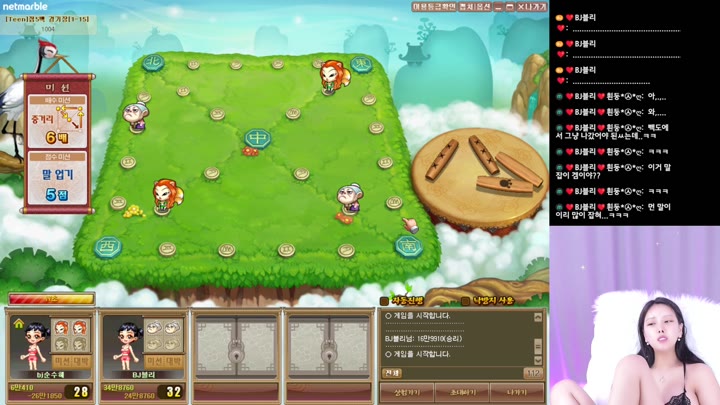Toggle the 낙방지 사용 checkbox

(465, 301)
